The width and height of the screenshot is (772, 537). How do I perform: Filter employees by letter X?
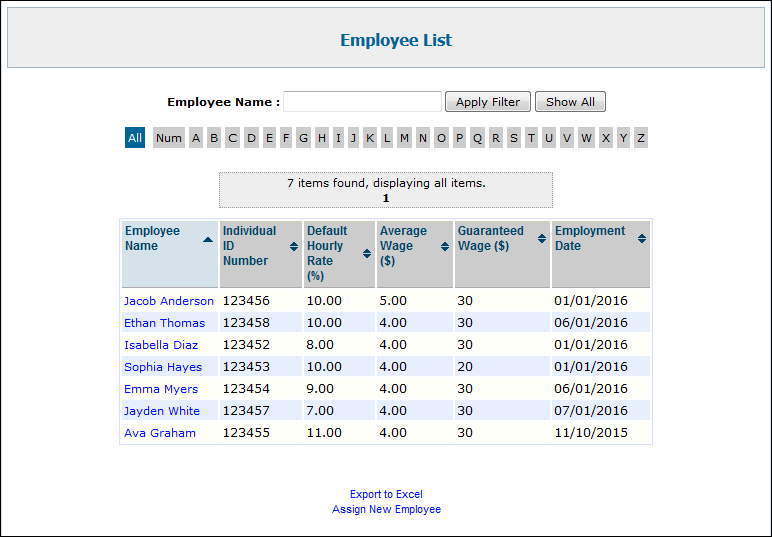click(x=606, y=138)
